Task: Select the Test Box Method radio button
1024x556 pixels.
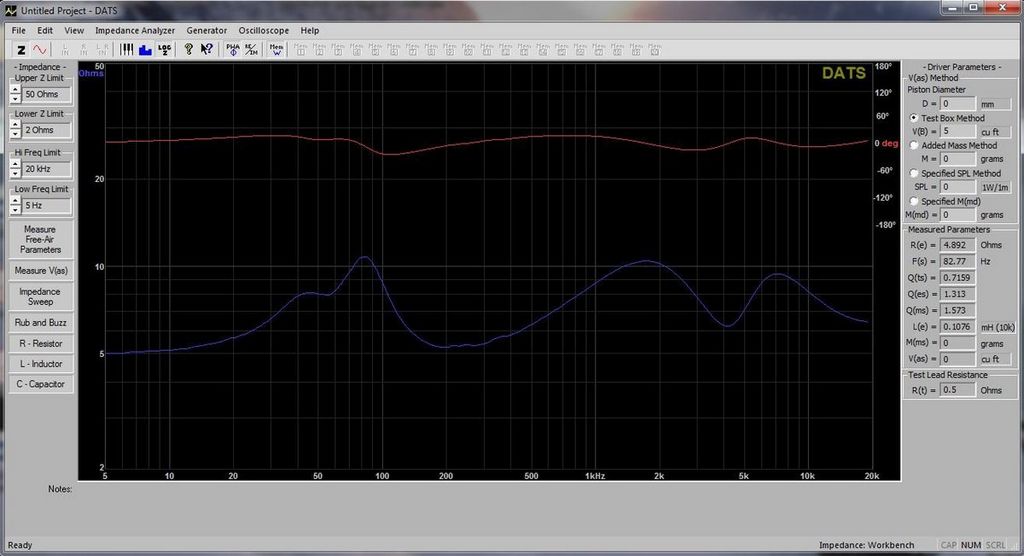Action: [914, 118]
